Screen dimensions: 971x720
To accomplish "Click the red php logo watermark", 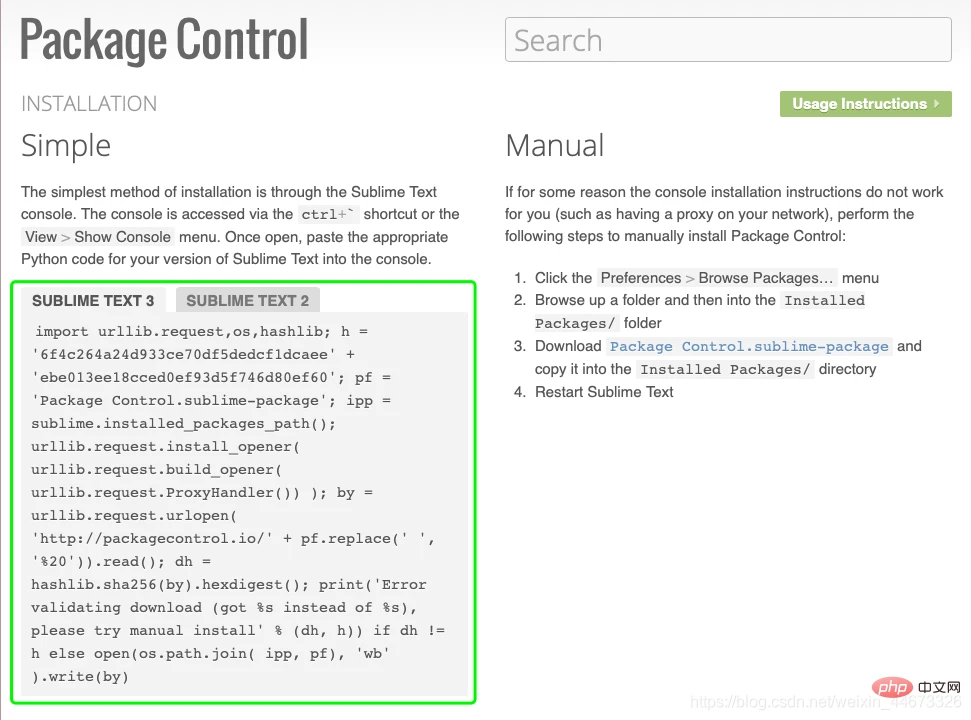I will point(892,687).
